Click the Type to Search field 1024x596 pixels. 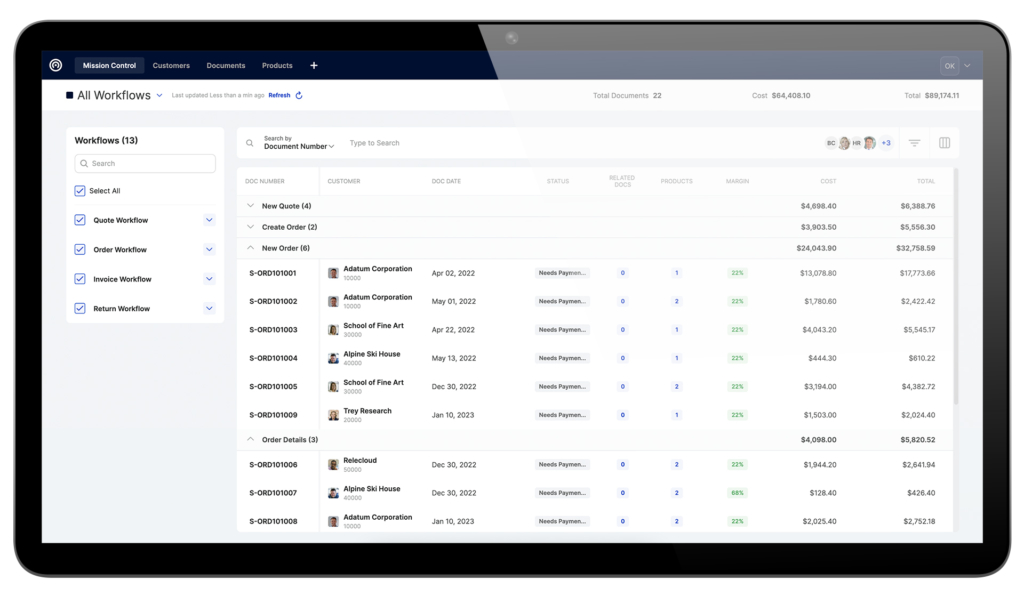[x=374, y=143]
